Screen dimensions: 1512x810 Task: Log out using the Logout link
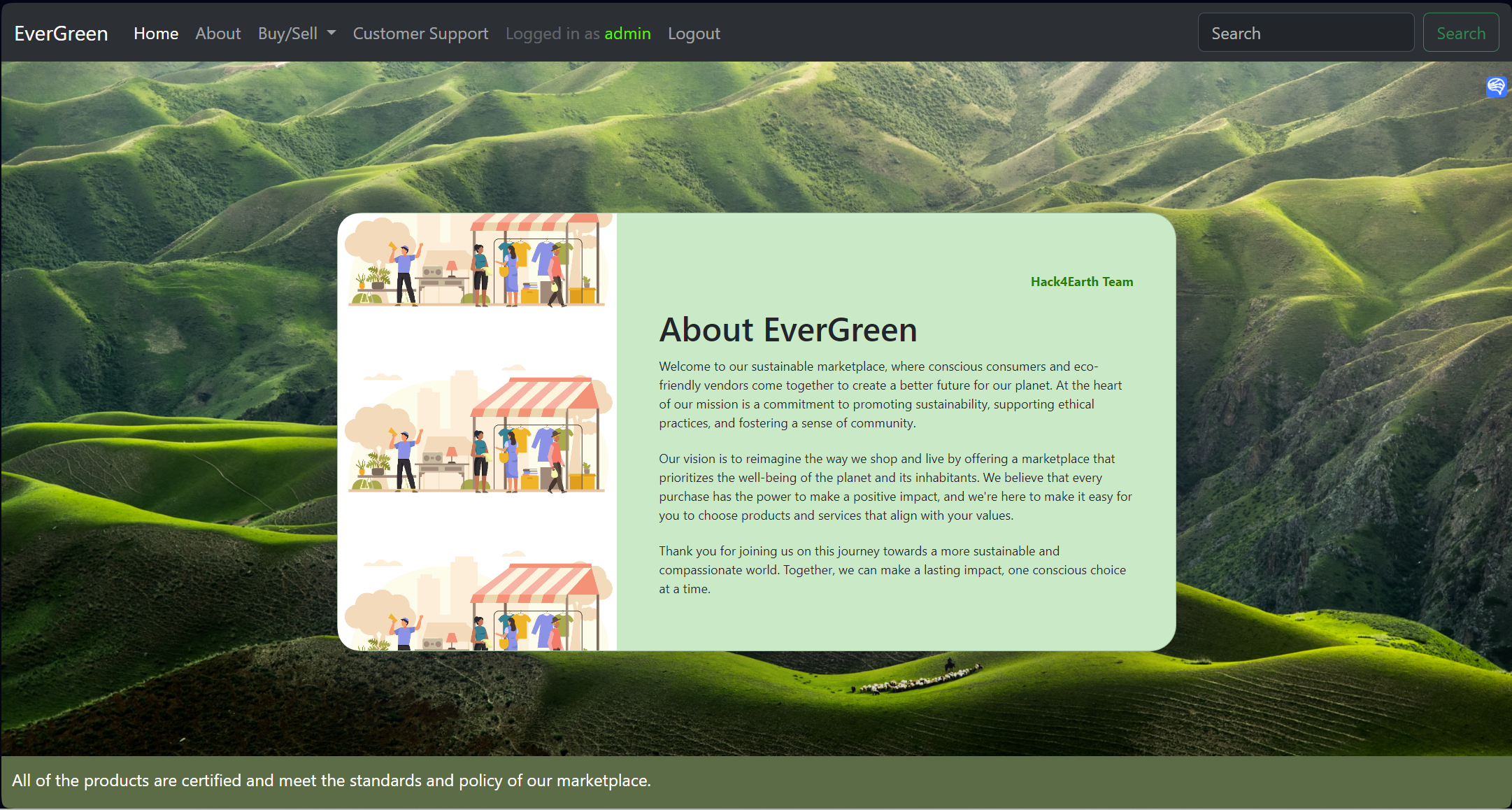click(694, 34)
